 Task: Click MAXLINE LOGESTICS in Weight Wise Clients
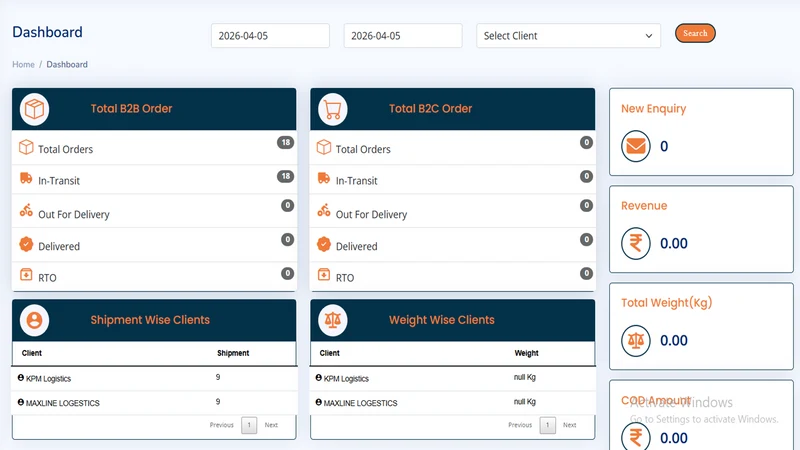(x=360, y=403)
